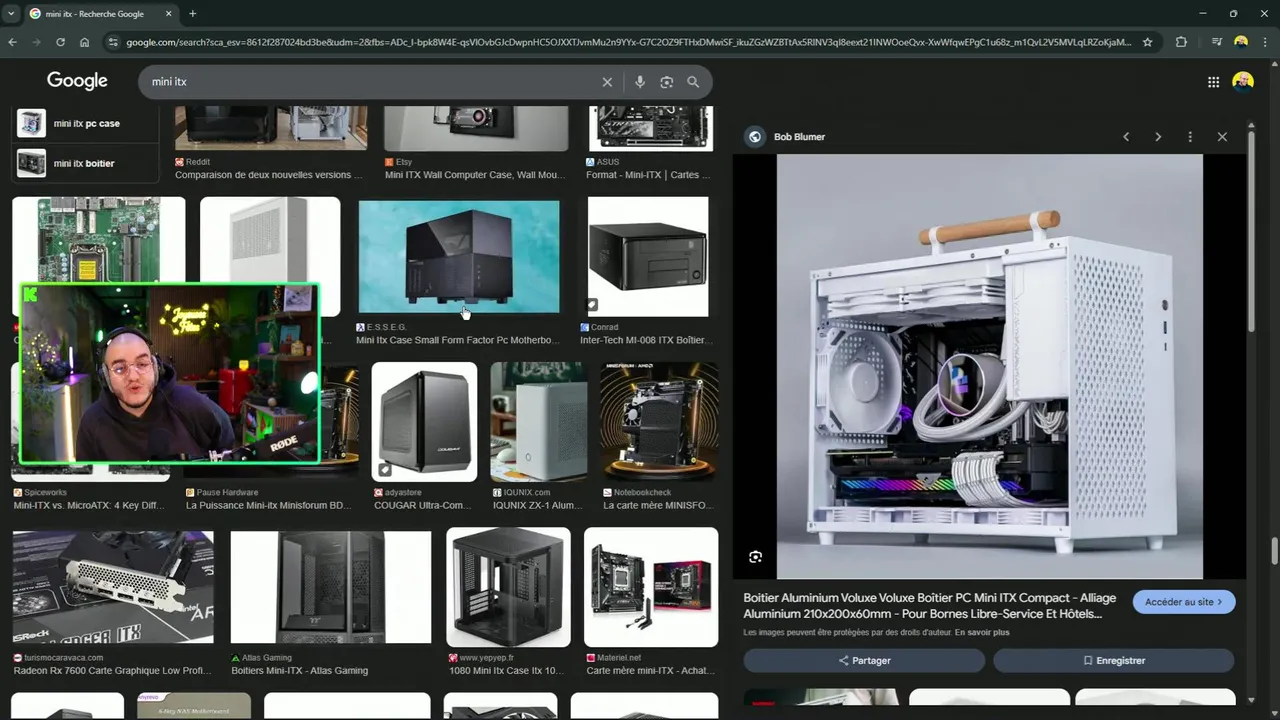This screenshot has width=1280, height=720.
Task: Open Carte mère mini-ITX - Achat link
Action: pyautogui.click(x=650, y=671)
